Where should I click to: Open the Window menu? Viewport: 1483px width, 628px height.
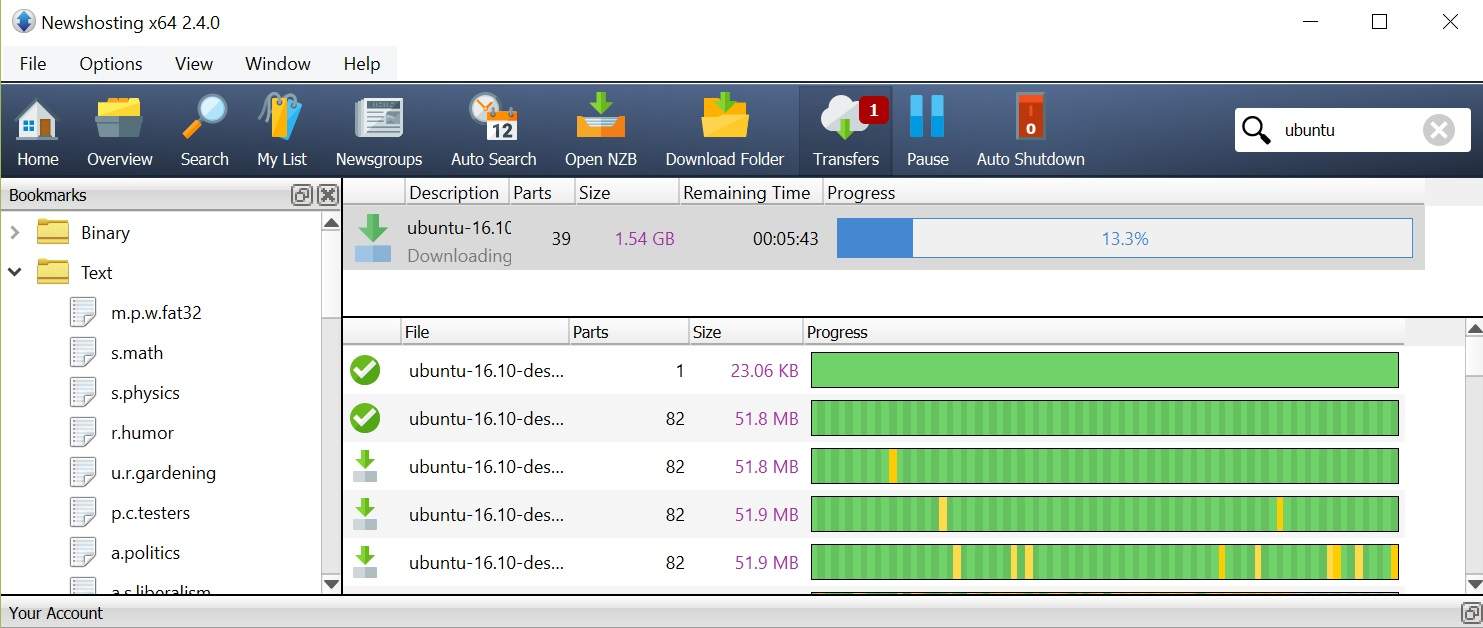click(x=277, y=64)
